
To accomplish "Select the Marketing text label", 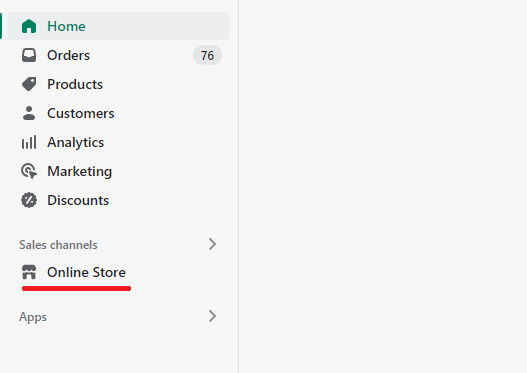I will point(80,171).
